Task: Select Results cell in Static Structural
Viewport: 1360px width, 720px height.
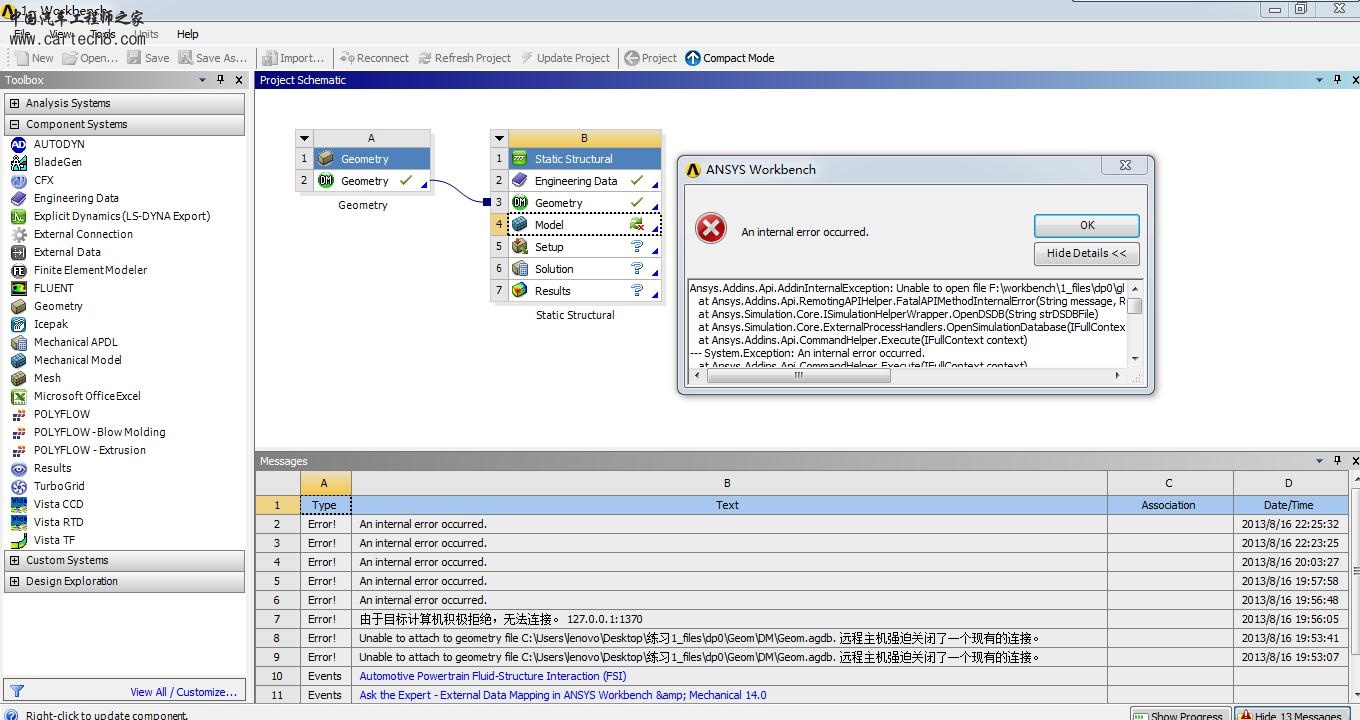Action: (584, 291)
